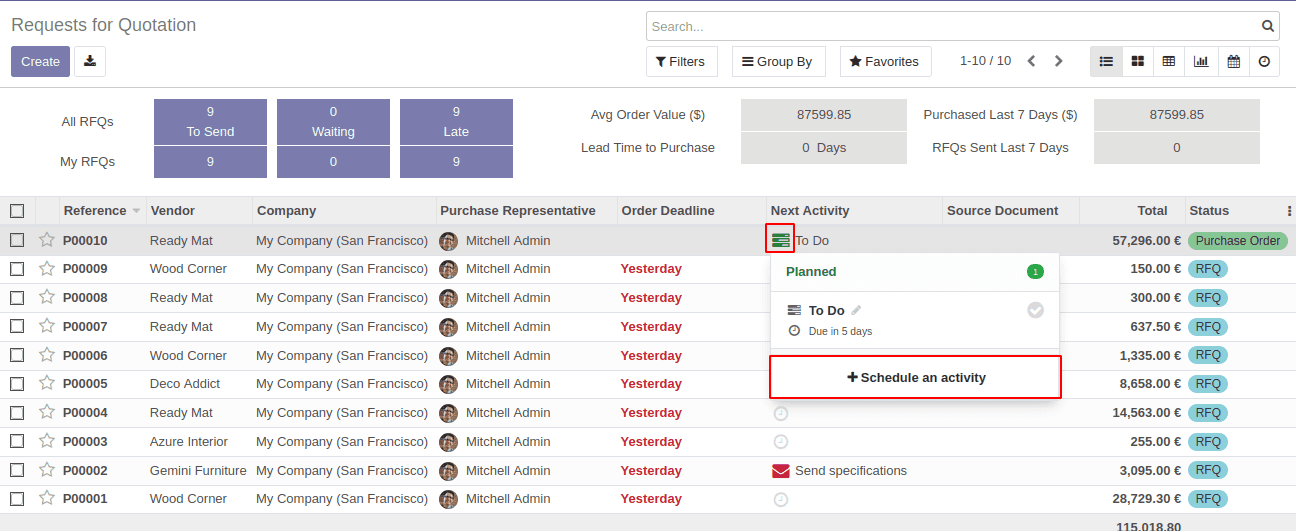Viewport: 1296px width, 531px height.
Task: Go to previous page arrow
Action: [x=1032, y=61]
